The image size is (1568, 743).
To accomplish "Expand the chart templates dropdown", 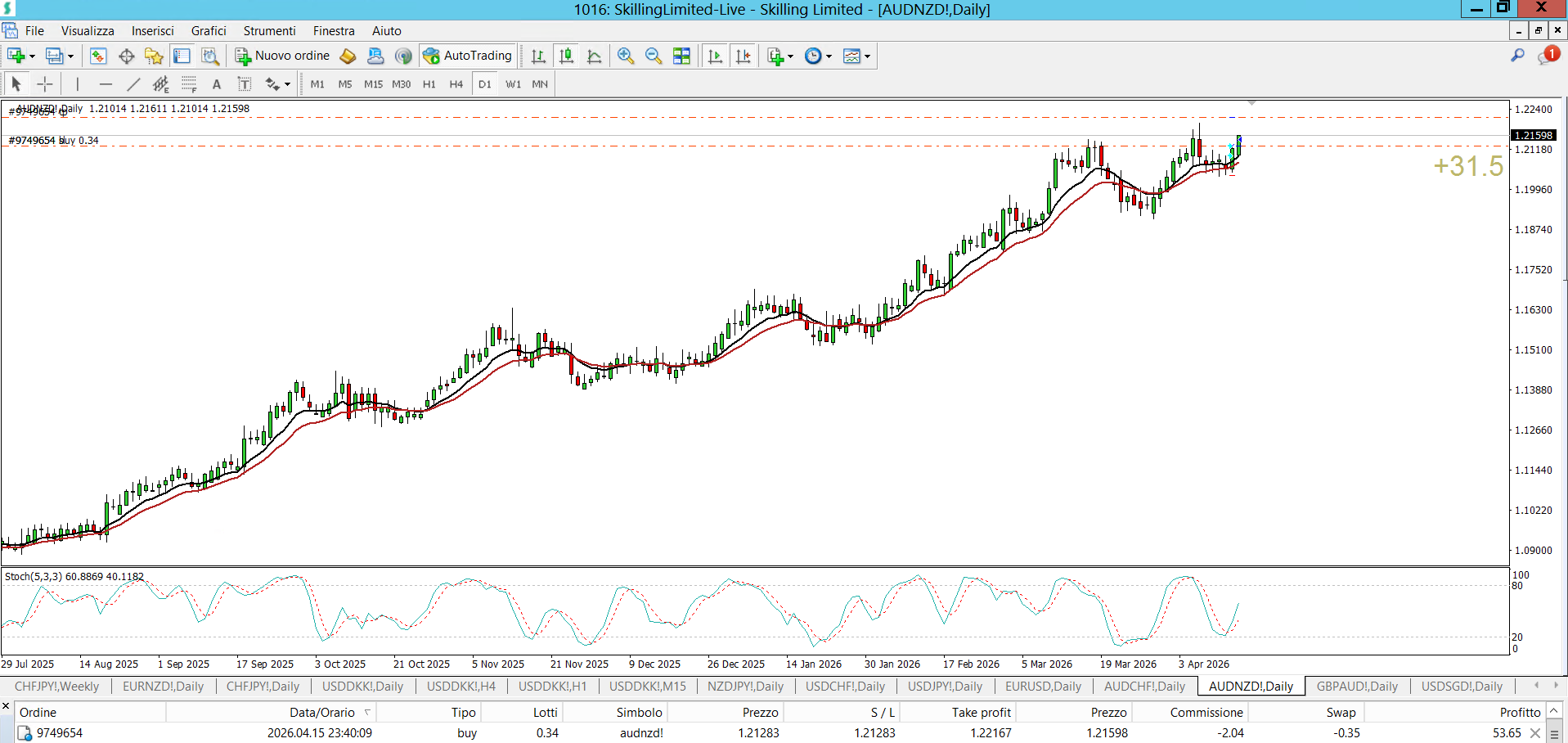I will (867, 56).
